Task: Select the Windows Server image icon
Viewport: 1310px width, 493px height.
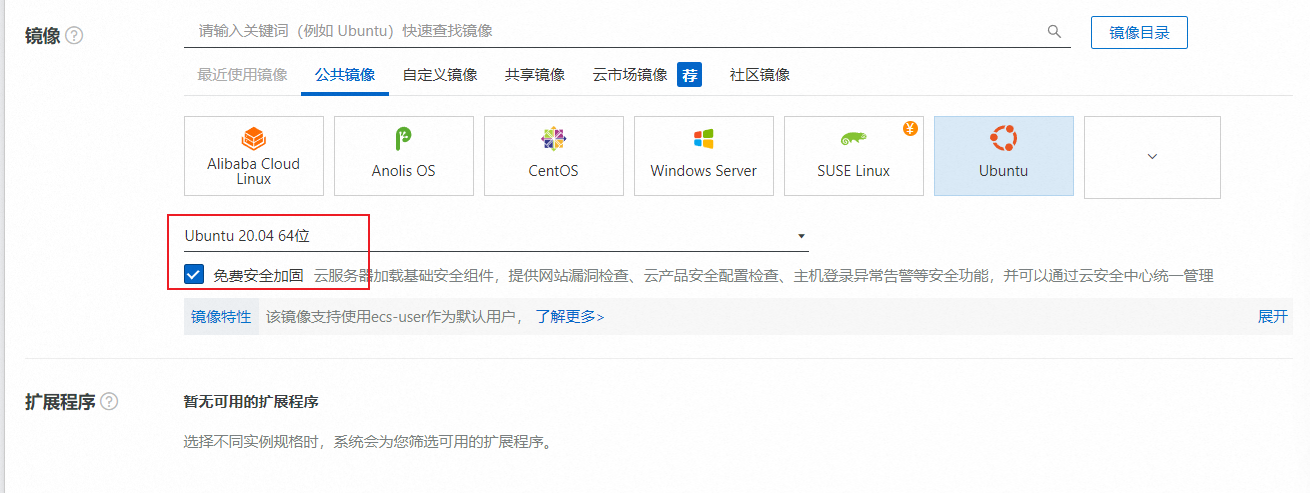Action: click(x=703, y=138)
